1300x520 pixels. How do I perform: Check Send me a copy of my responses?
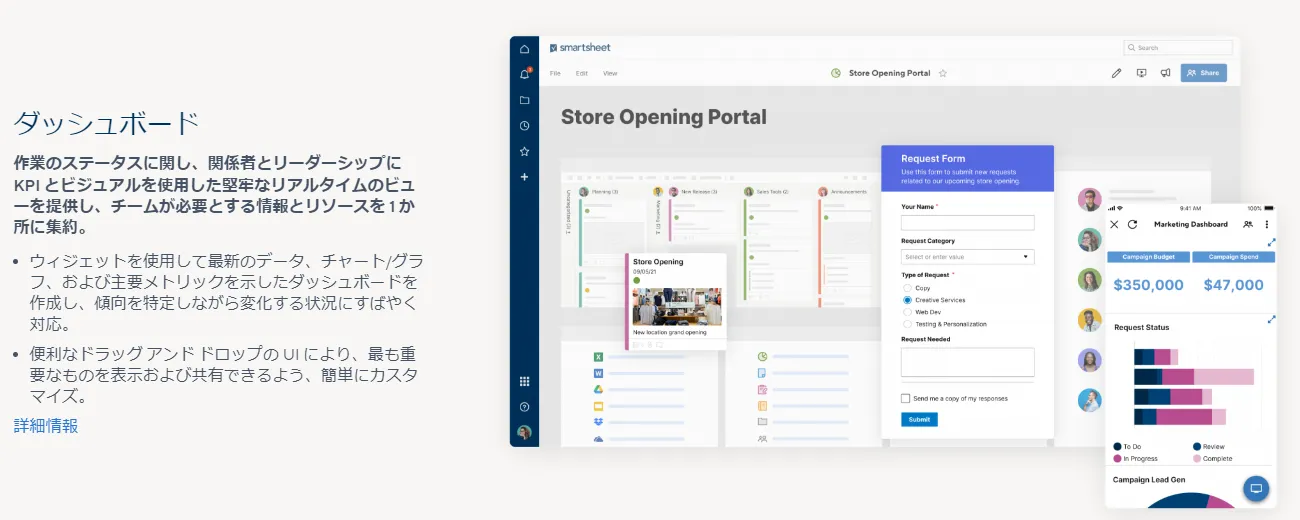(906, 398)
